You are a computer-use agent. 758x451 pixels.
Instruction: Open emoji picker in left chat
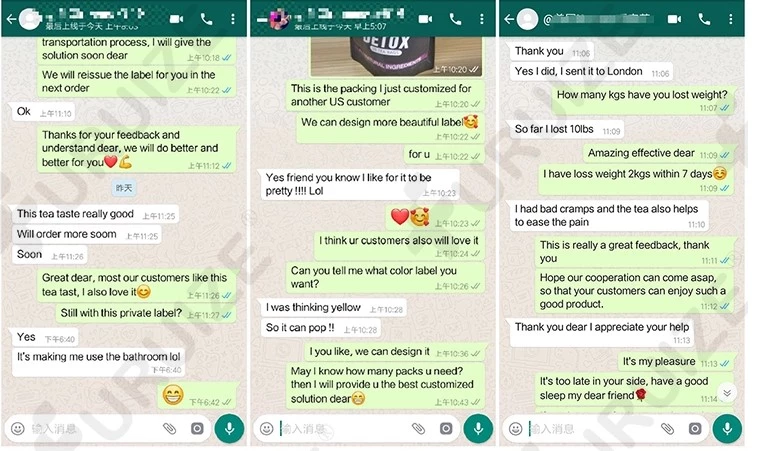[x=18, y=429]
